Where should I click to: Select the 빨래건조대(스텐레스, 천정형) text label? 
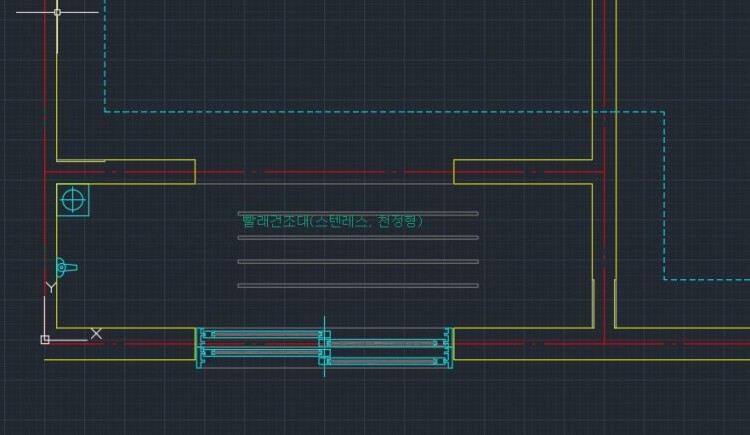(332, 221)
